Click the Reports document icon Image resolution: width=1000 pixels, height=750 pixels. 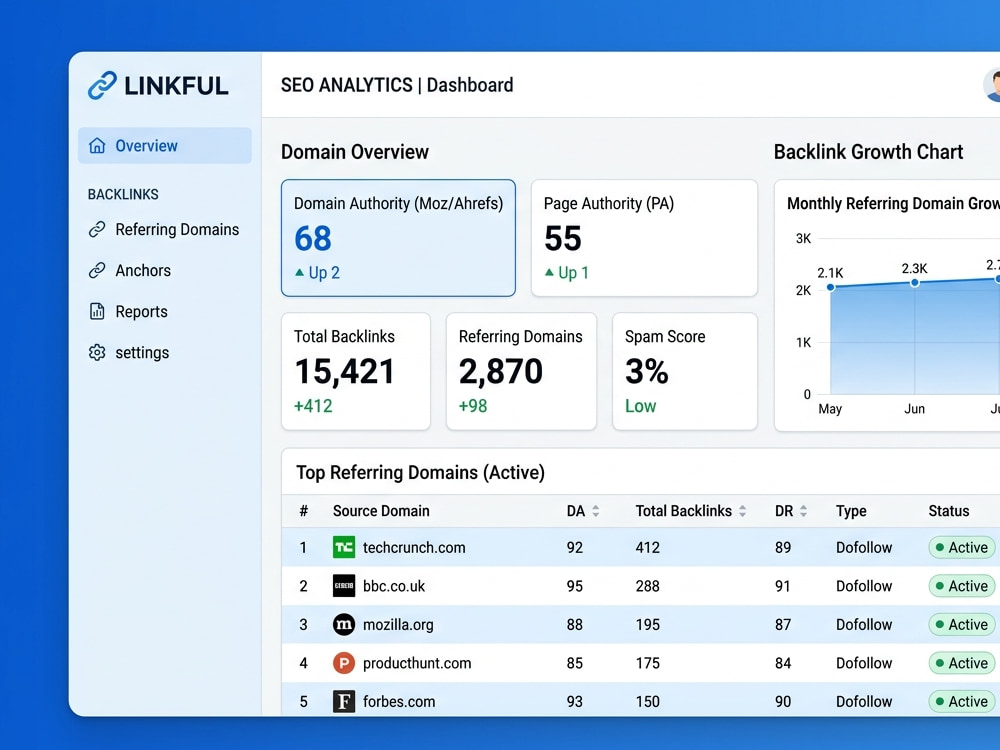(97, 311)
